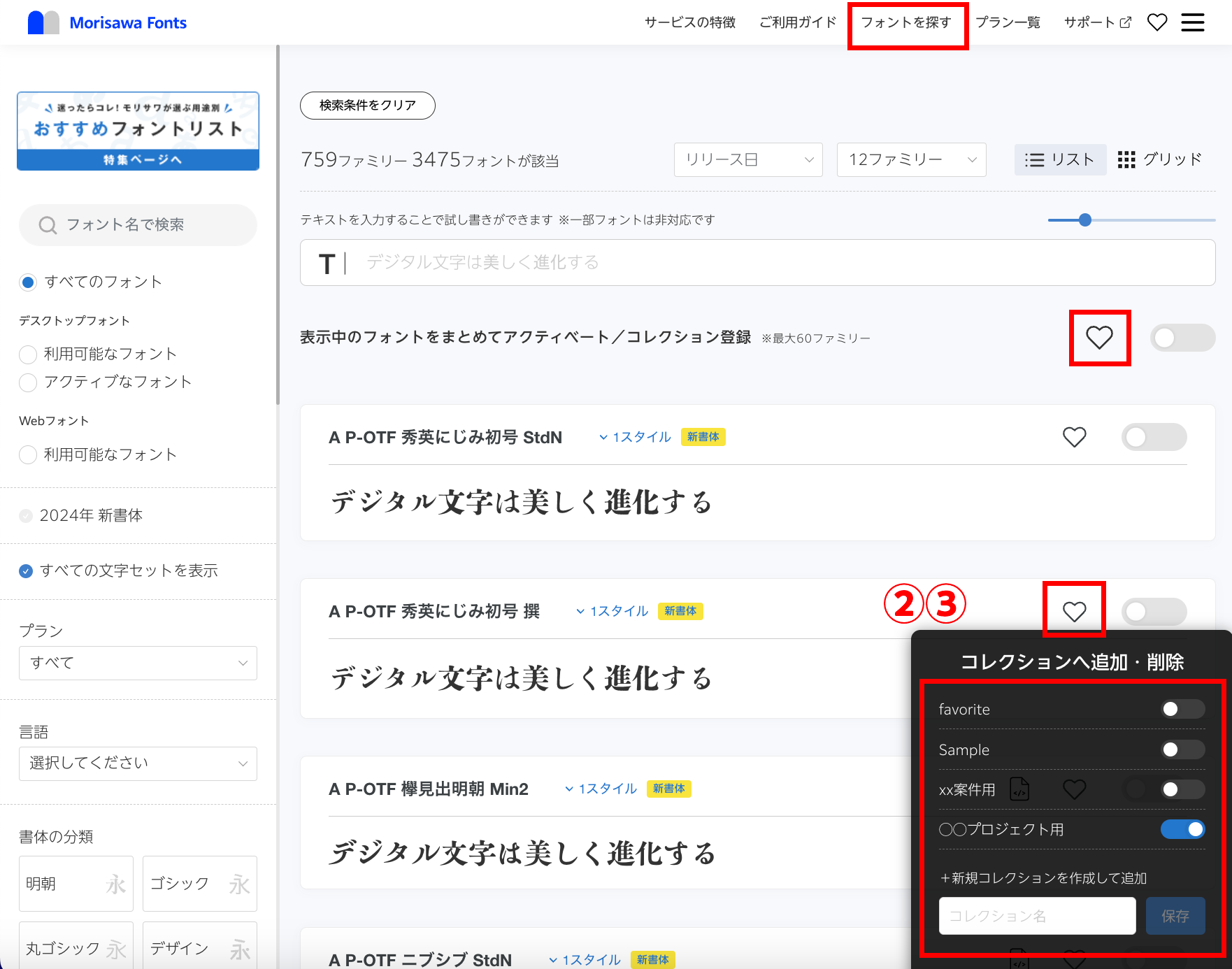Open 言語 dropdown 選択してください

[x=138, y=763]
